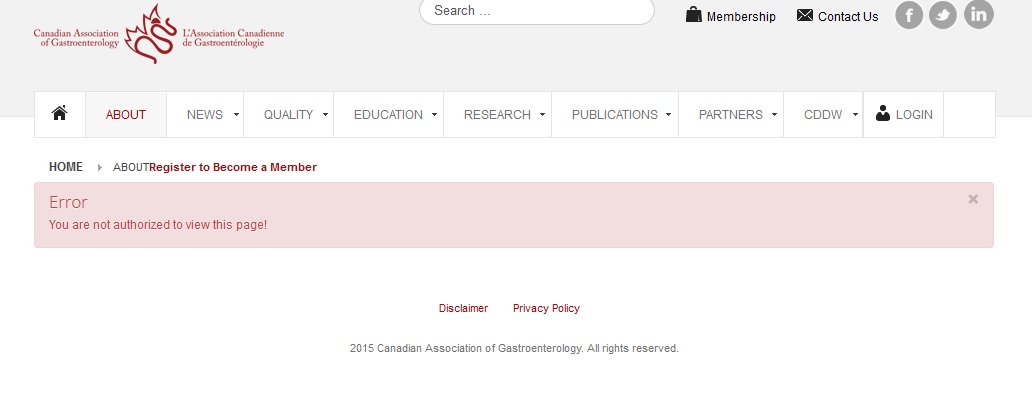Open the Privacy Policy link
This screenshot has width=1032, height=394.
tap(546, 308)
